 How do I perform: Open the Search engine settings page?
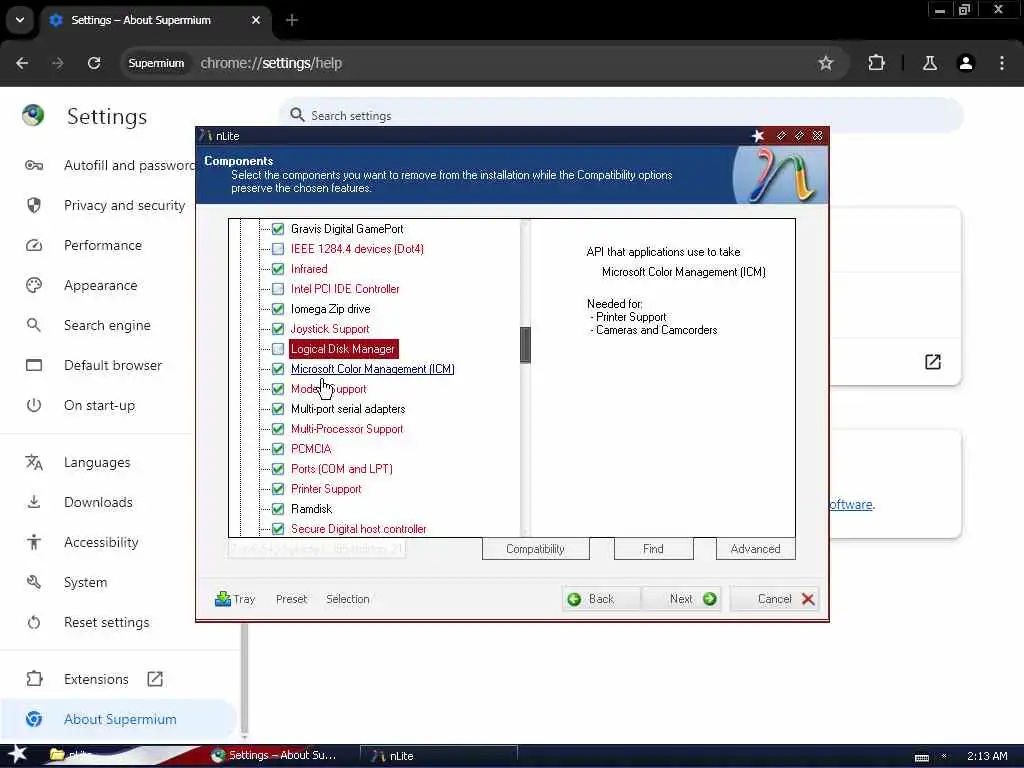click(x=107, y=325)
